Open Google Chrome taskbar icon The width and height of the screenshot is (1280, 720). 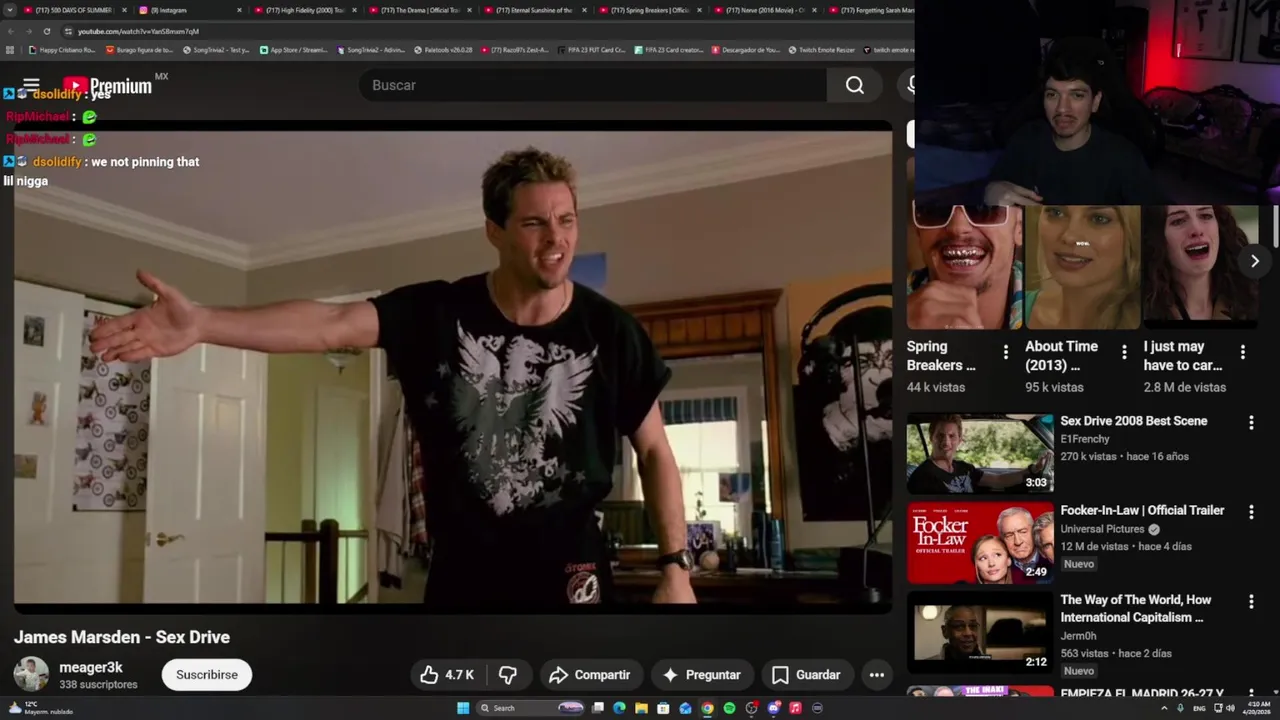[707, 708]
